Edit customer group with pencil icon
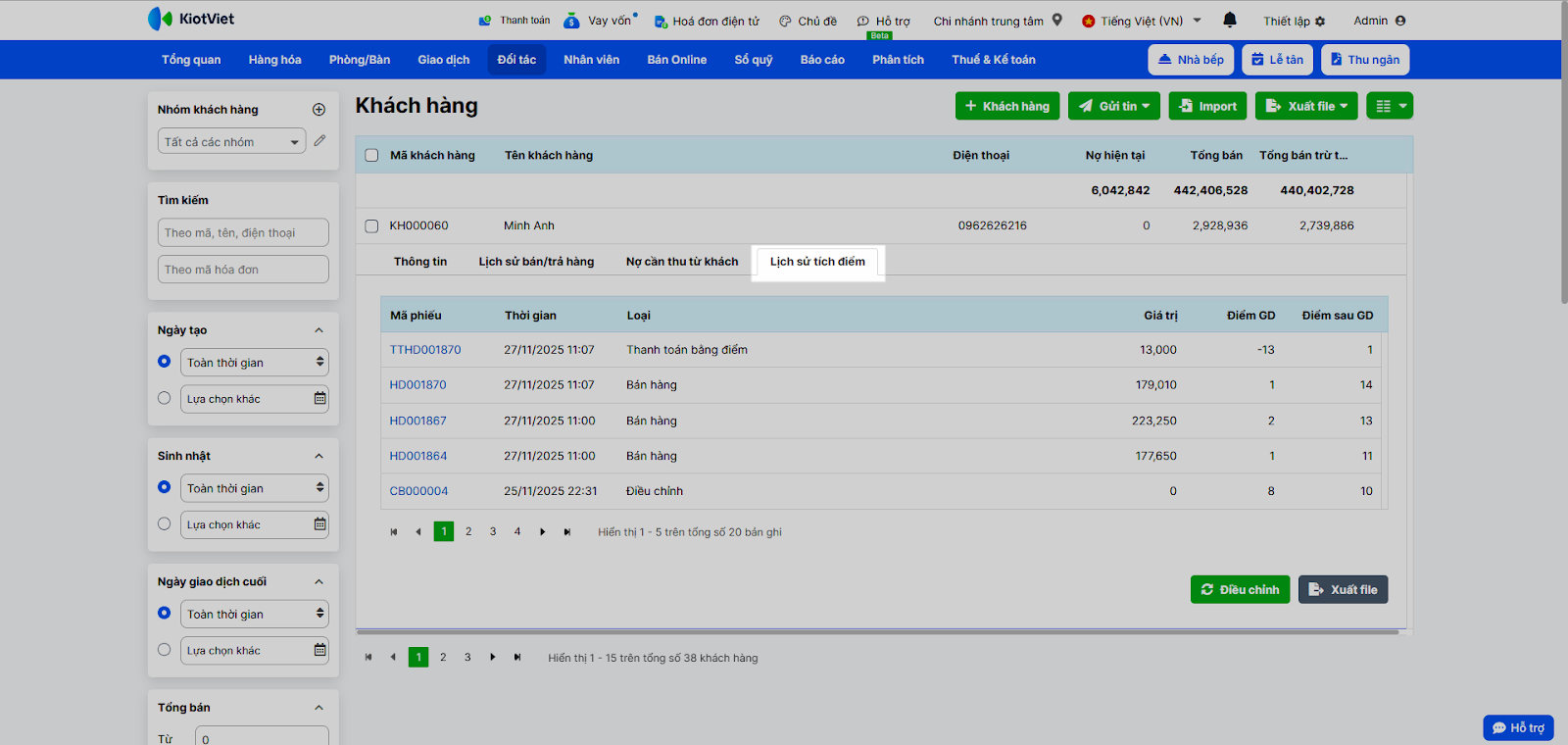Viewport: 1568px width, 745px height. 319,141
